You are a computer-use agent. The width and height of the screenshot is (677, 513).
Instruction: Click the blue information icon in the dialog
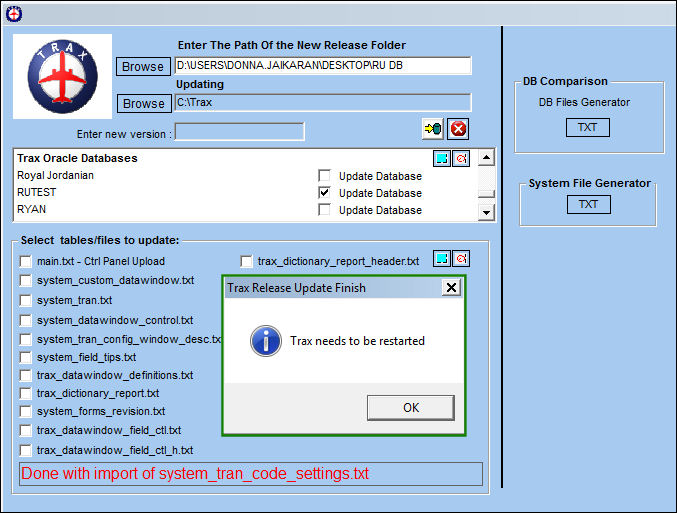[266, 341]
